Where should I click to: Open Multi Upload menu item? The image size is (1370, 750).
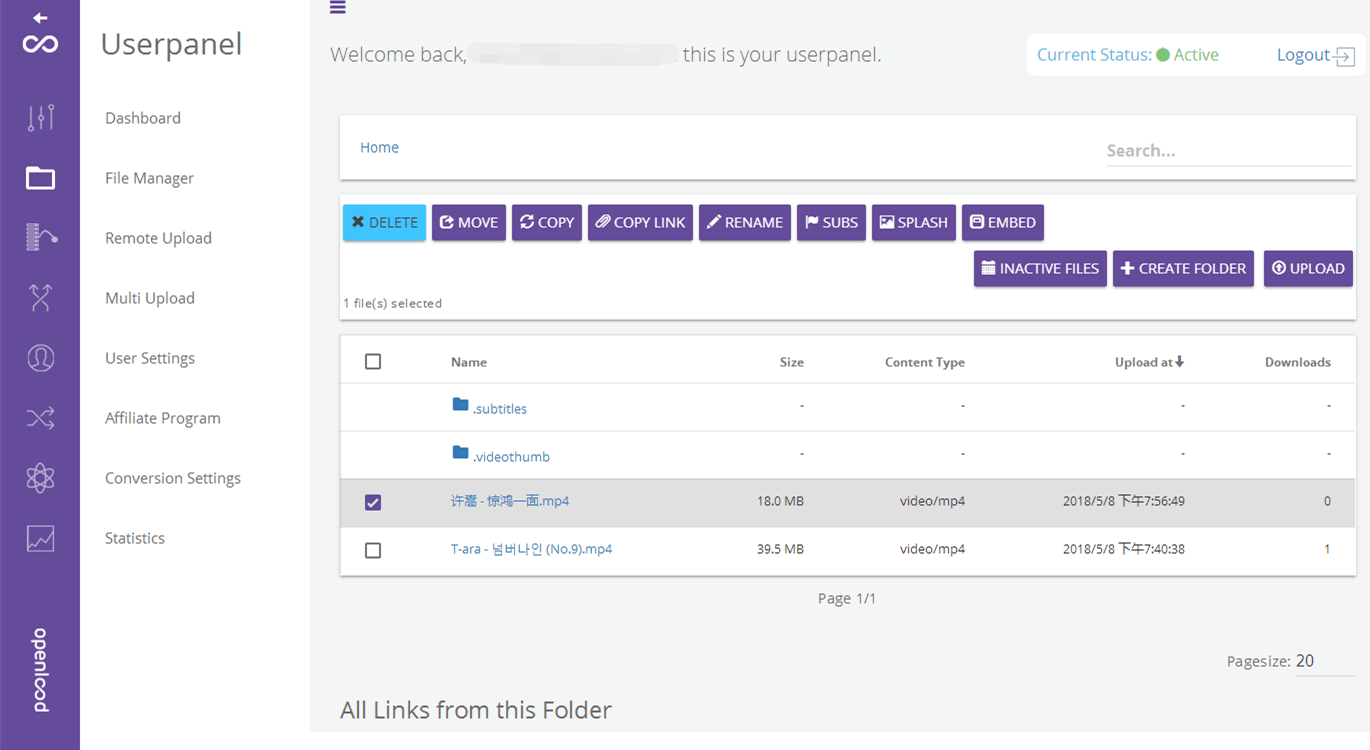pyautogui.click(x=150, y=298)
